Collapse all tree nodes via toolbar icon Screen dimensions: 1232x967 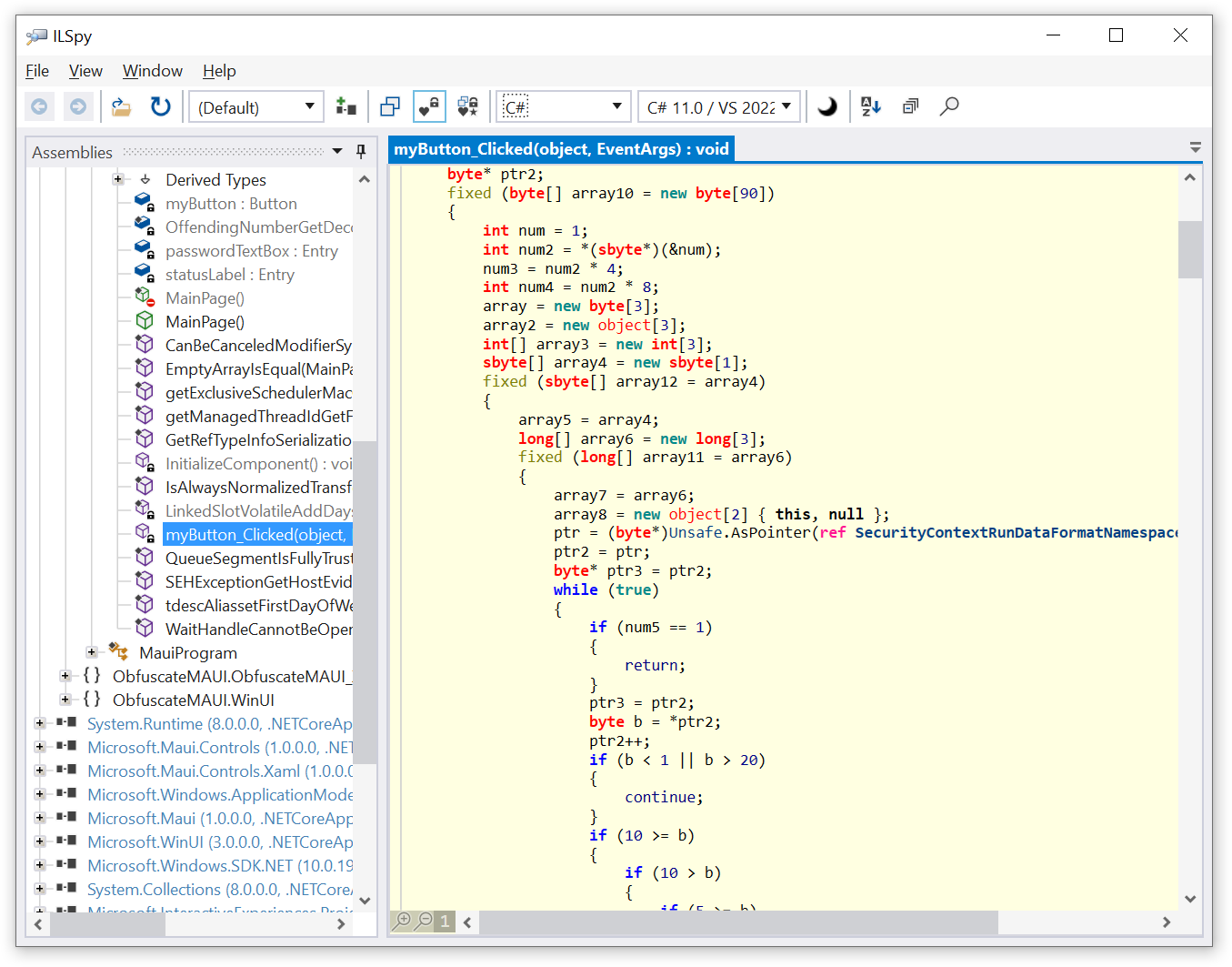coord(910,106)
